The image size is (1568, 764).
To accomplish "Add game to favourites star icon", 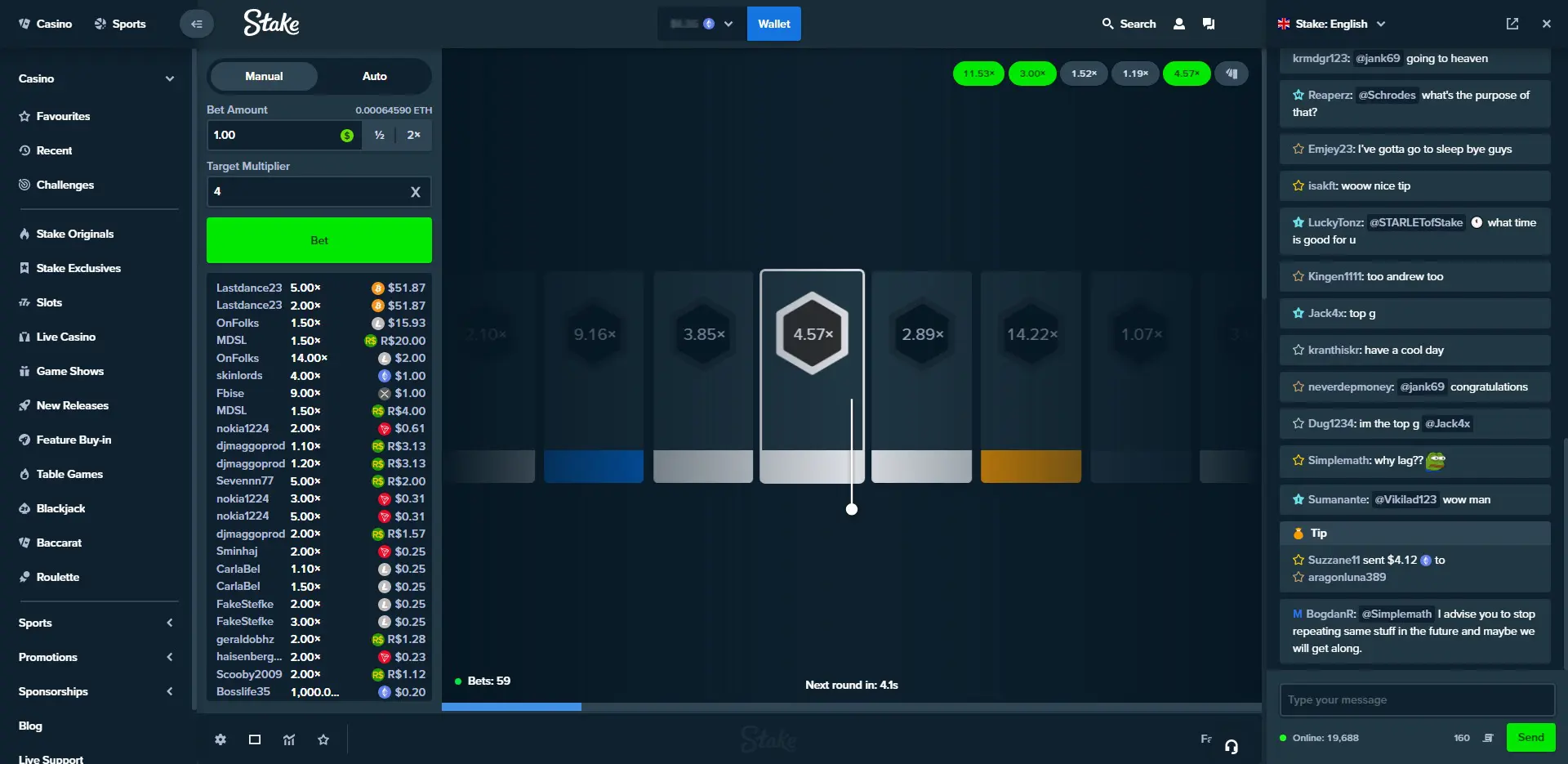I will 323,739.
